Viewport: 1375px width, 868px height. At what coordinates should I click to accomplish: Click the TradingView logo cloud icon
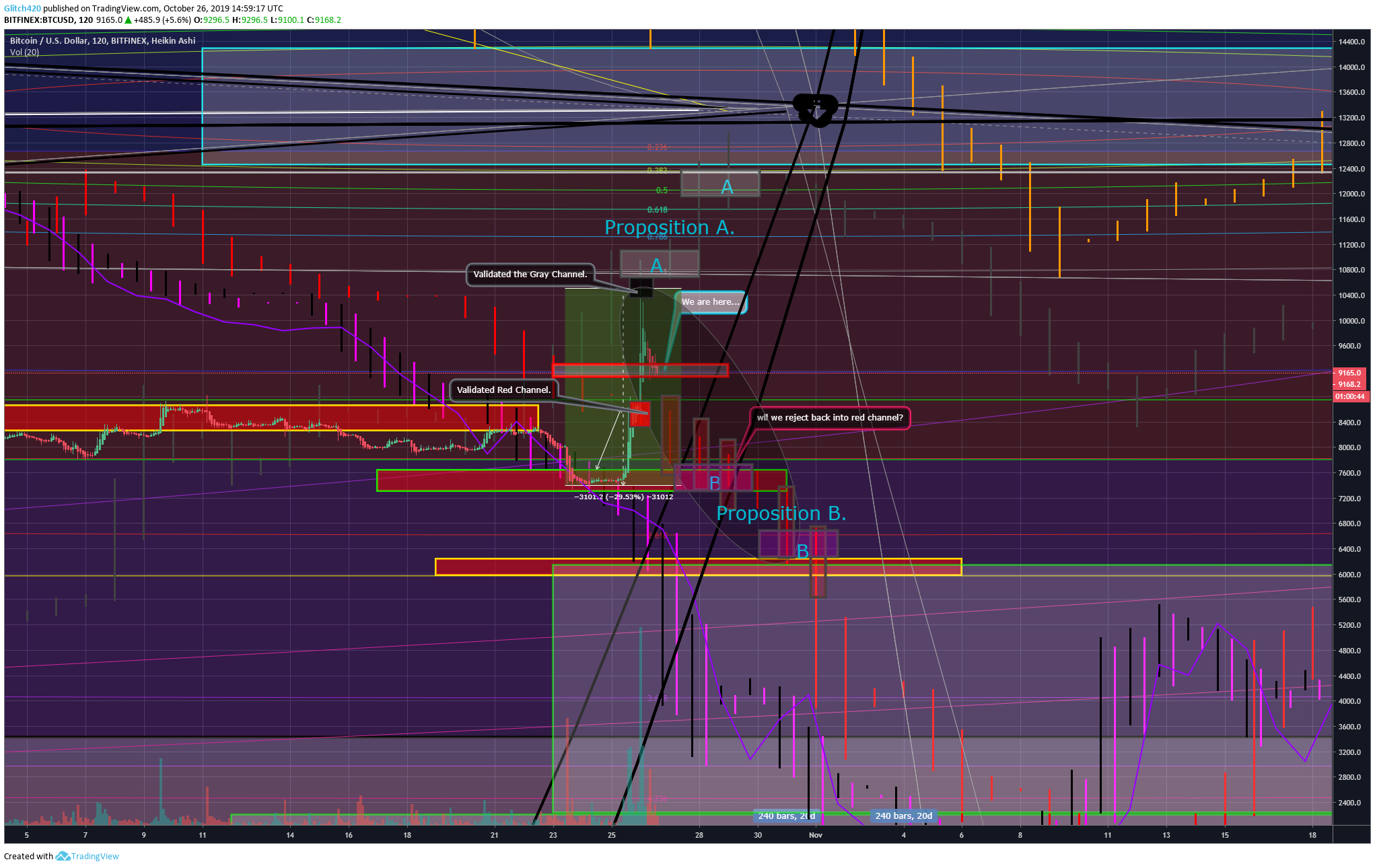[63, 856]
